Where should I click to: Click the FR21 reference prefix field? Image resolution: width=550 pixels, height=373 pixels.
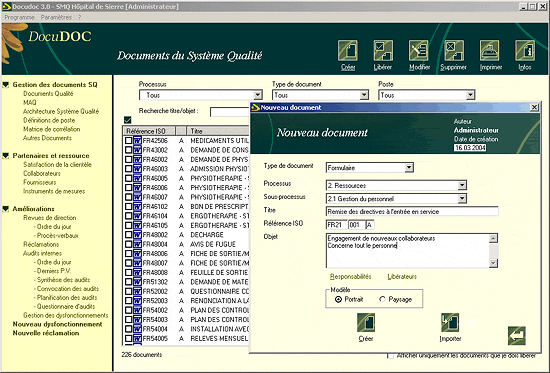pyautogui.click(x=336, y=225)
